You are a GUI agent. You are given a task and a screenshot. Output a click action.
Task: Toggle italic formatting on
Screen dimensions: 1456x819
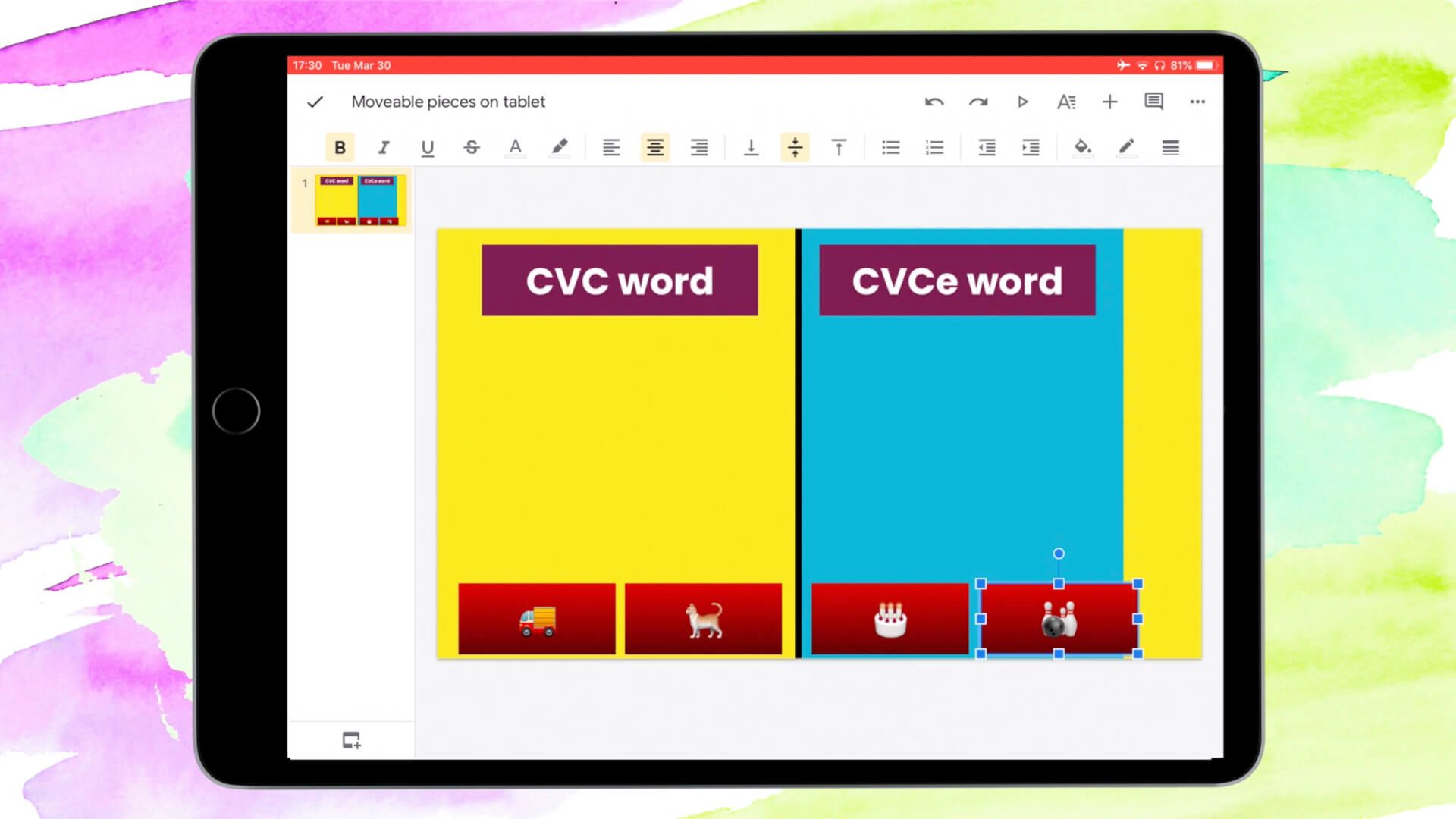coord(384,147)
